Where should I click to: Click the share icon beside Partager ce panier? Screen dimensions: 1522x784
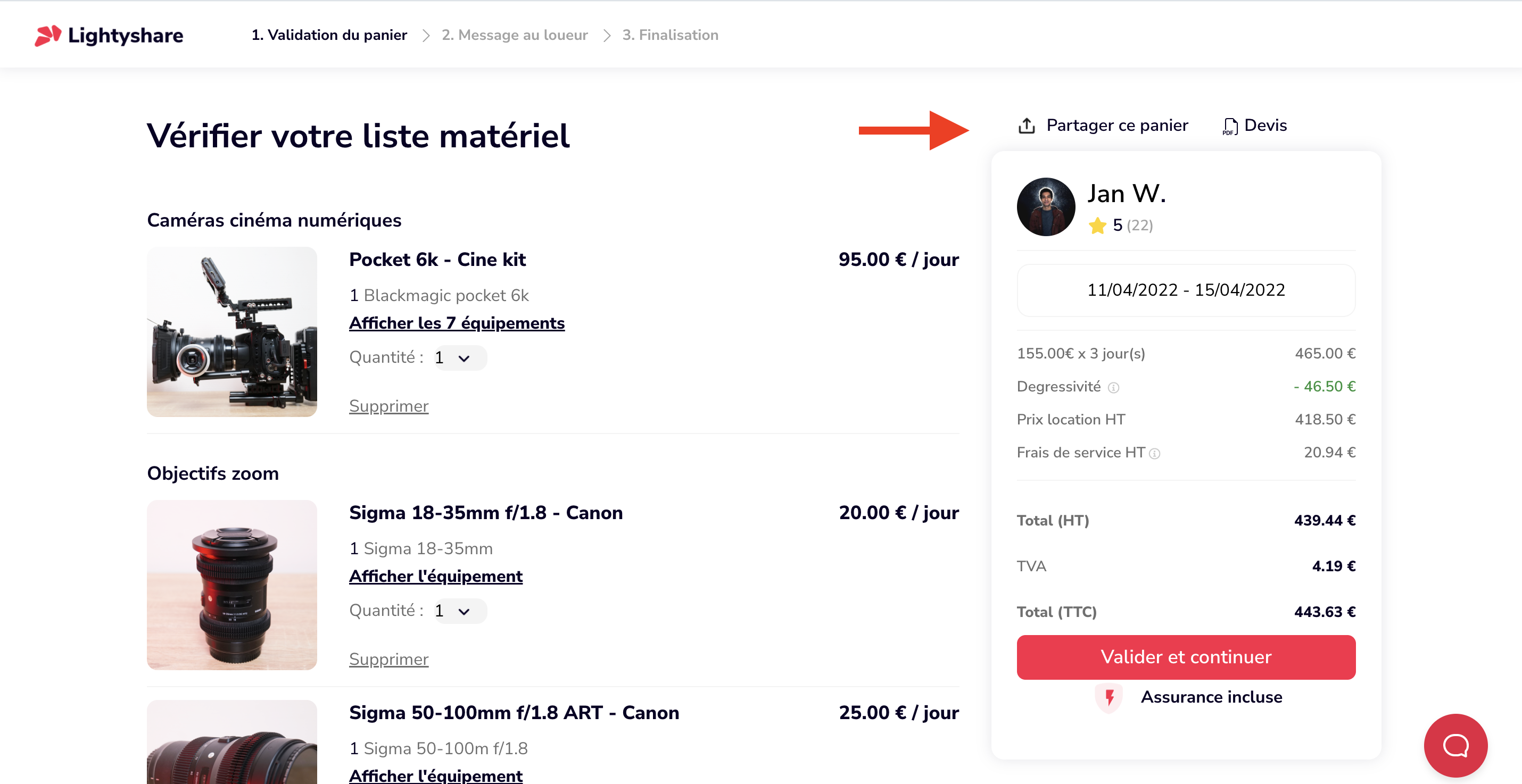tap(1027, 126)
